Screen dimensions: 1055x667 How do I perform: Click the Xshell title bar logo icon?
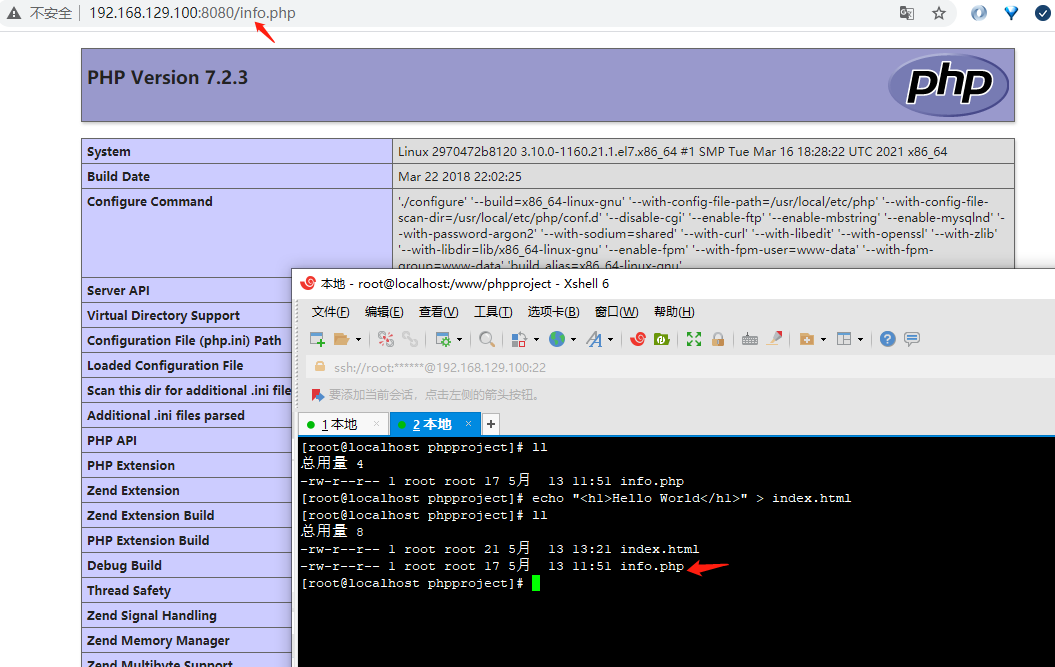308,283
